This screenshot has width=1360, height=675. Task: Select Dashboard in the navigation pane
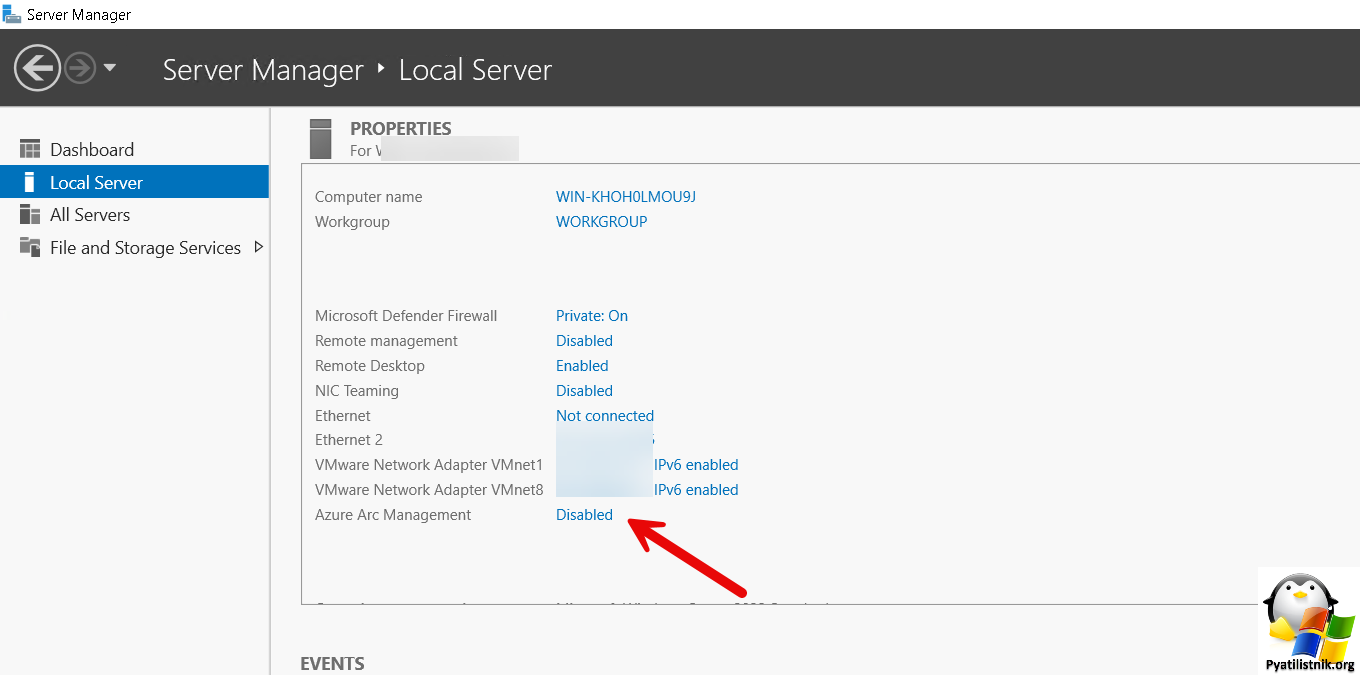coord(91,150)
